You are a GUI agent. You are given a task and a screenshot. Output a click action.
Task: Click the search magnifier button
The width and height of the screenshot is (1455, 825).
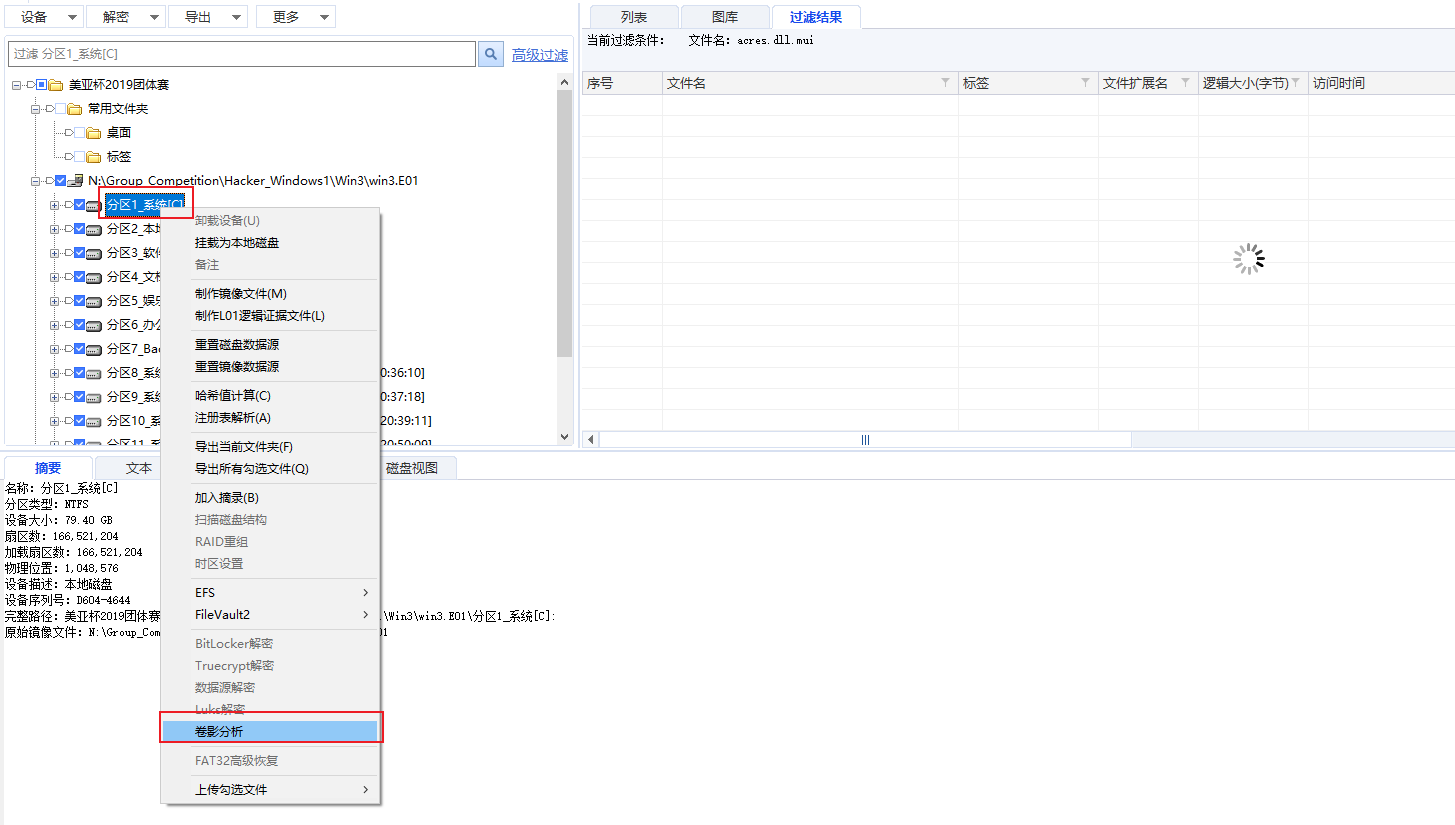point(490,54)
